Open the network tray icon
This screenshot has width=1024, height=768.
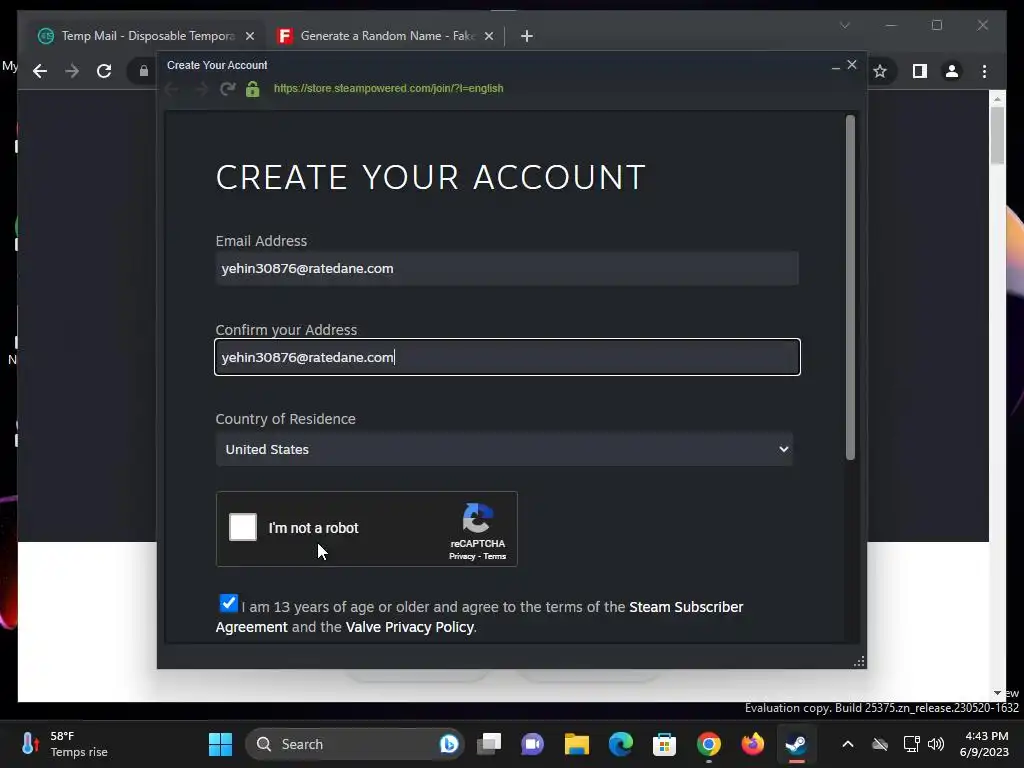[911, 744]
